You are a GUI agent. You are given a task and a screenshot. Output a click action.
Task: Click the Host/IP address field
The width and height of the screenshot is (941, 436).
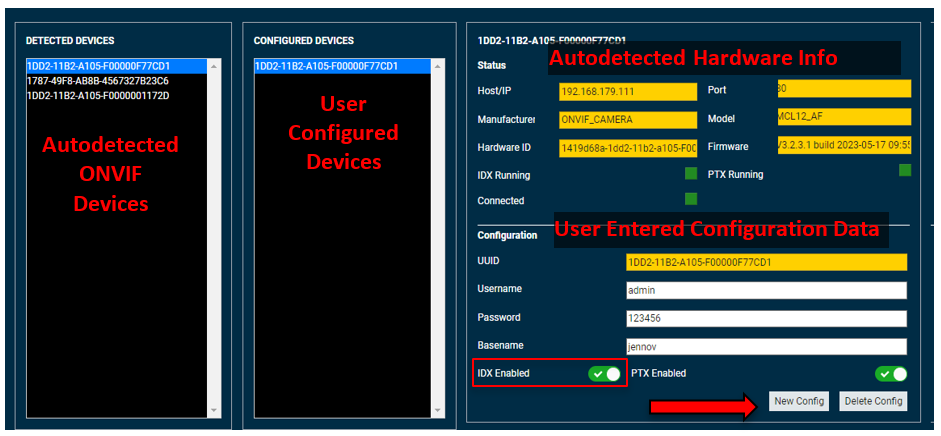click(x=628, y=91)
